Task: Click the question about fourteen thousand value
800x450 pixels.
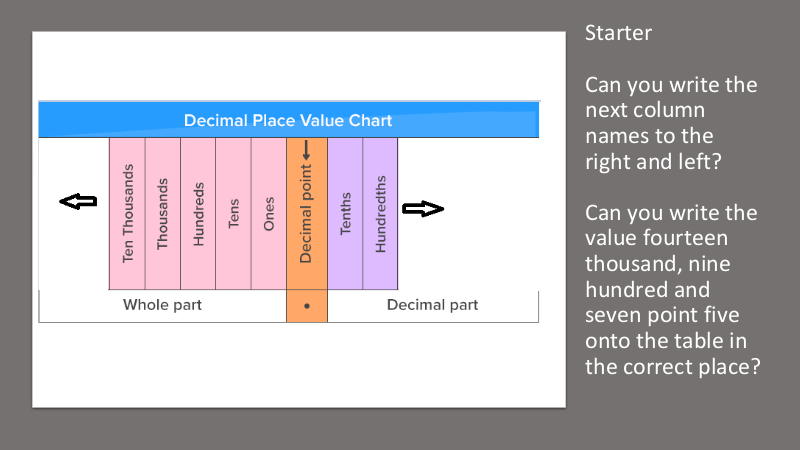Action: [671, 289]
